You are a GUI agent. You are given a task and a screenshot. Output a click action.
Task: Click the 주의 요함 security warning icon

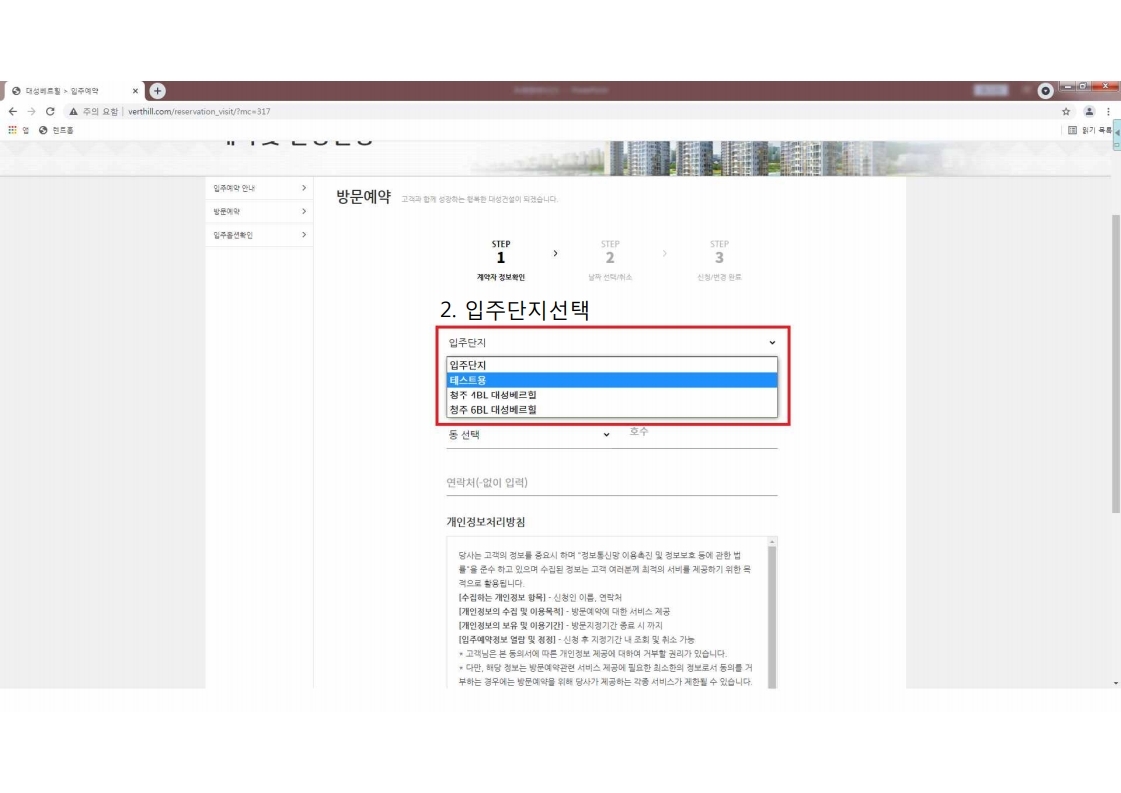[x=74, y=111]
